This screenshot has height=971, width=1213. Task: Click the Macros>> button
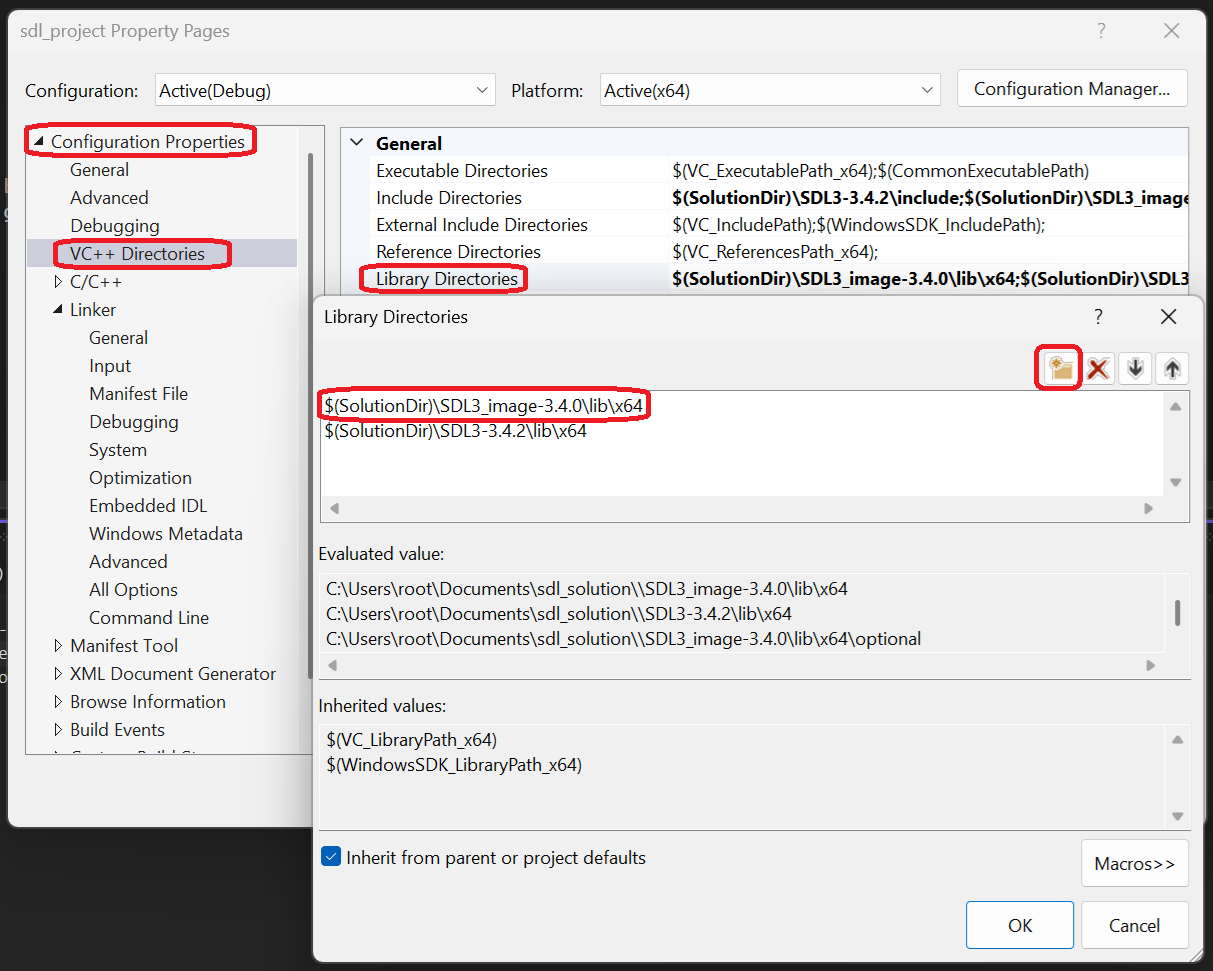click(1134, 862)
